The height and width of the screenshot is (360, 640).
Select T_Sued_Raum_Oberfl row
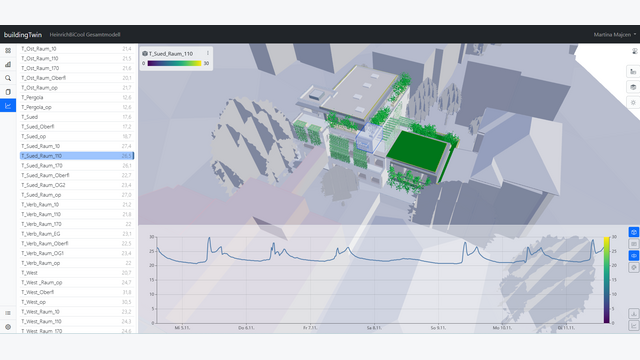pos(77,176)
